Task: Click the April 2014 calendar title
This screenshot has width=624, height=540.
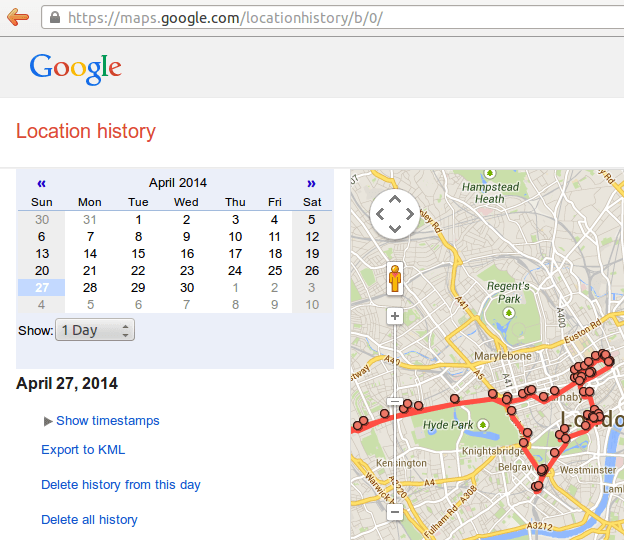Action: 177,183
